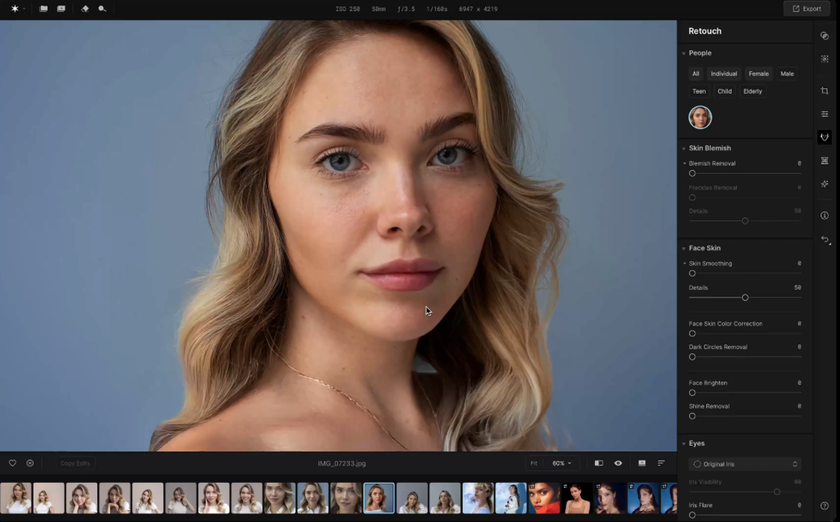Select the Individual people tab
Image resolution: width=840 pixels, height=522 pixels.
[x=723, y=74]
